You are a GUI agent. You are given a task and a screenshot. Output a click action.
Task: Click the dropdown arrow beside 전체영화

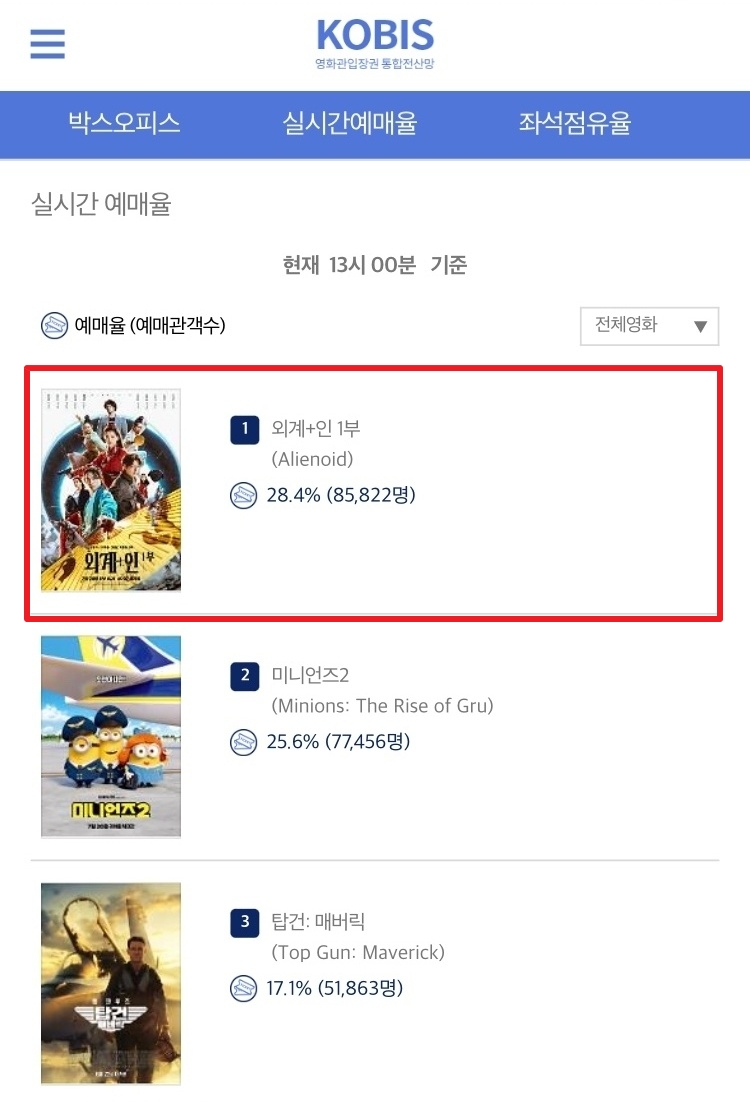point(700,326)
